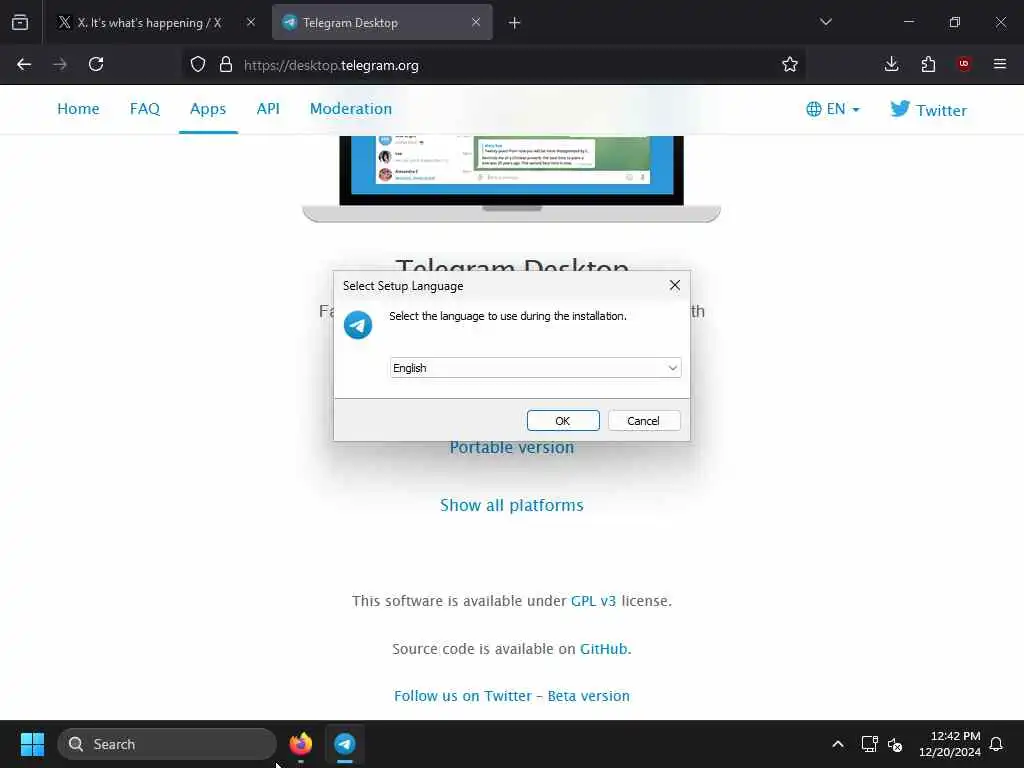
Task: List all tabs dropdown arrow
Action: [826, 22]
